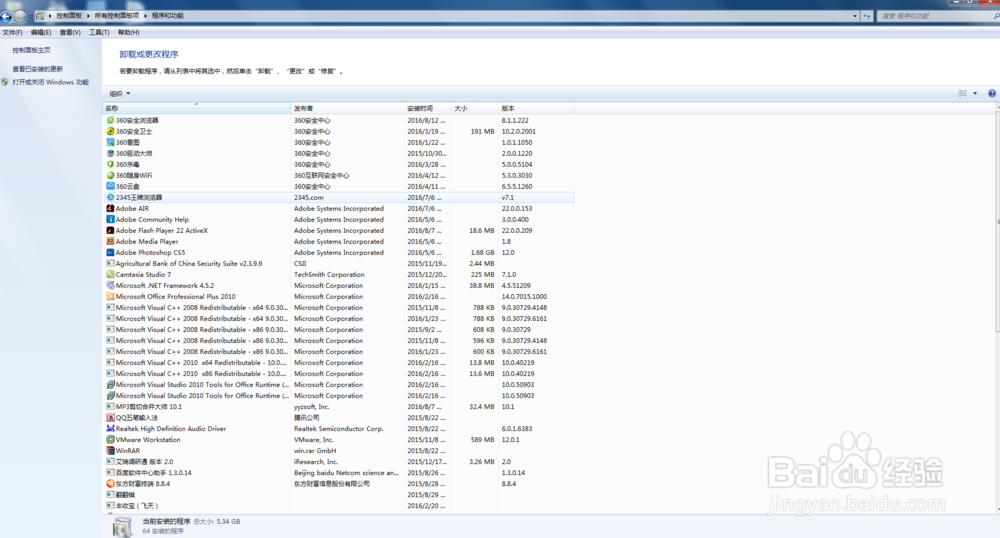Click the 360随身WiFi program icon
Image resolution: width=1000 pixels, height=538 pixels.
[110, 175]
